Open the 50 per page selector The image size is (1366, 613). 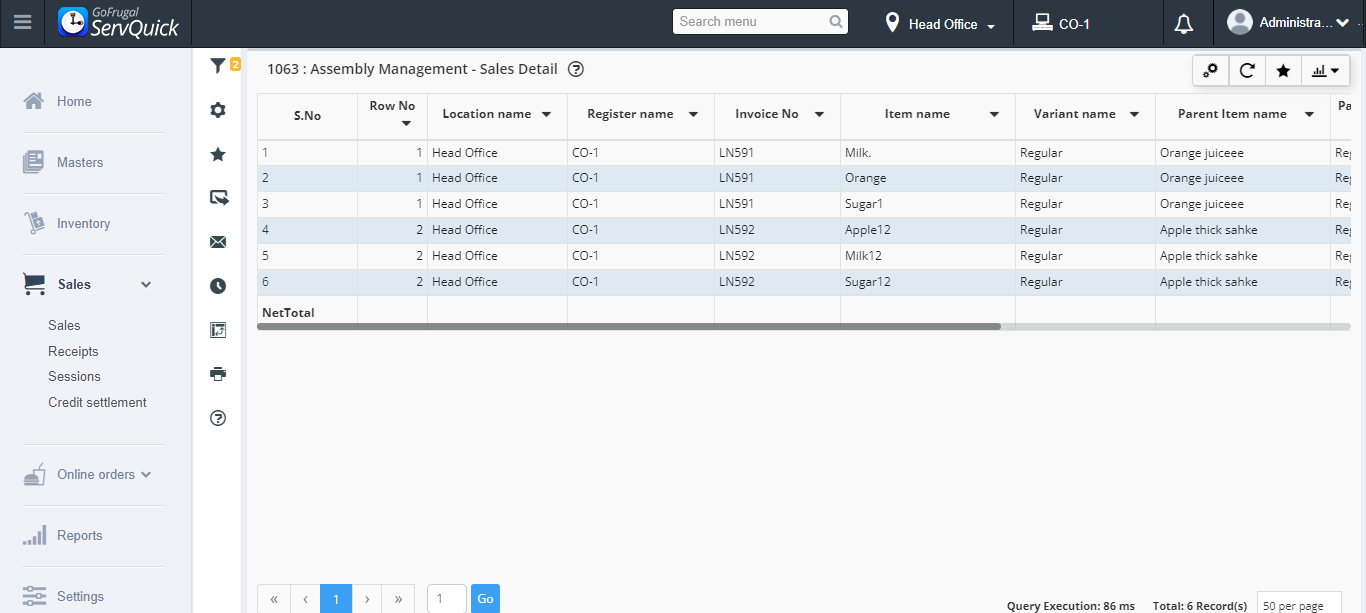click(x=1298, y=605)
